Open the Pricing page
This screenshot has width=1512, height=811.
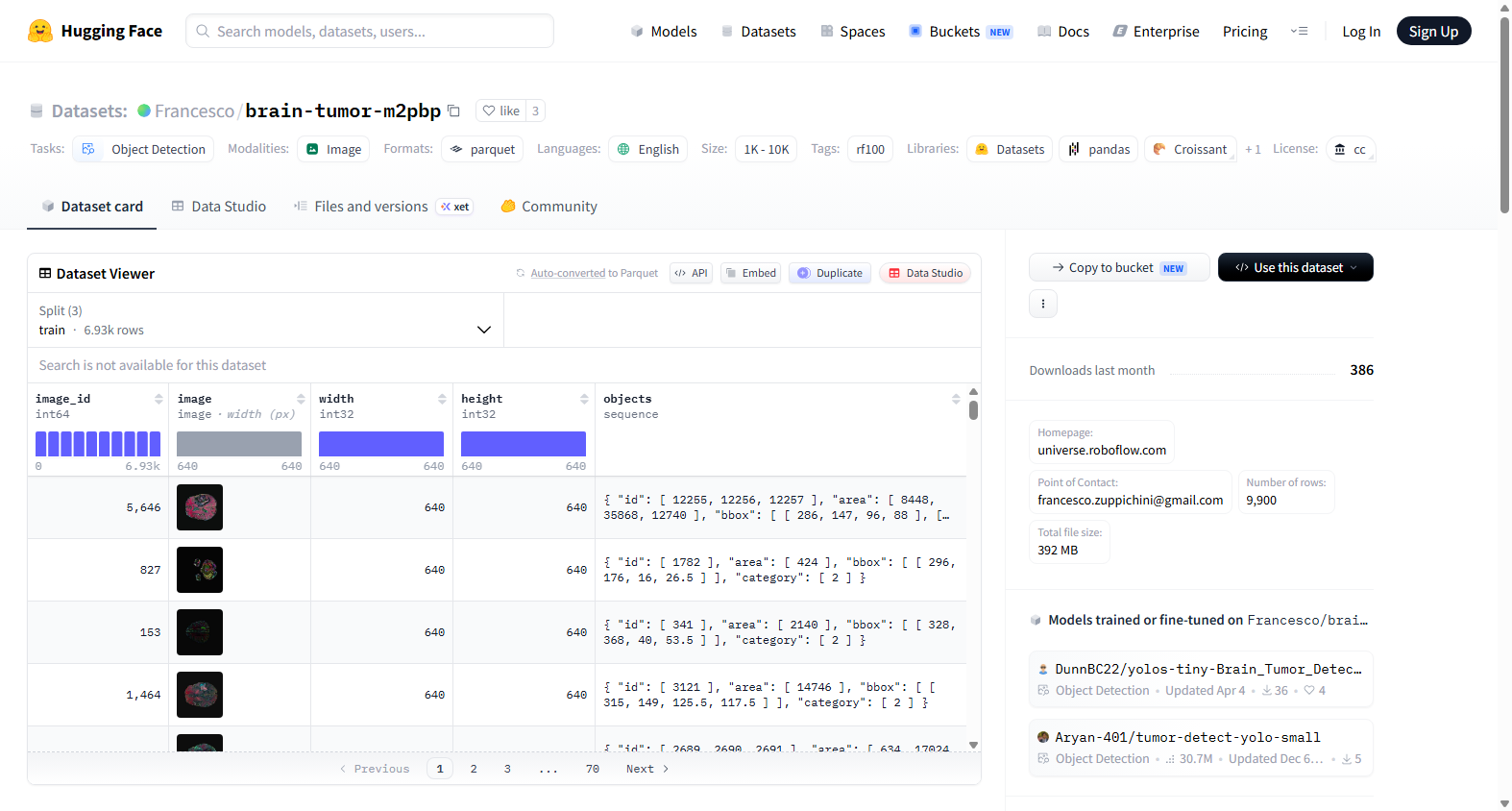coord(1245,32)
